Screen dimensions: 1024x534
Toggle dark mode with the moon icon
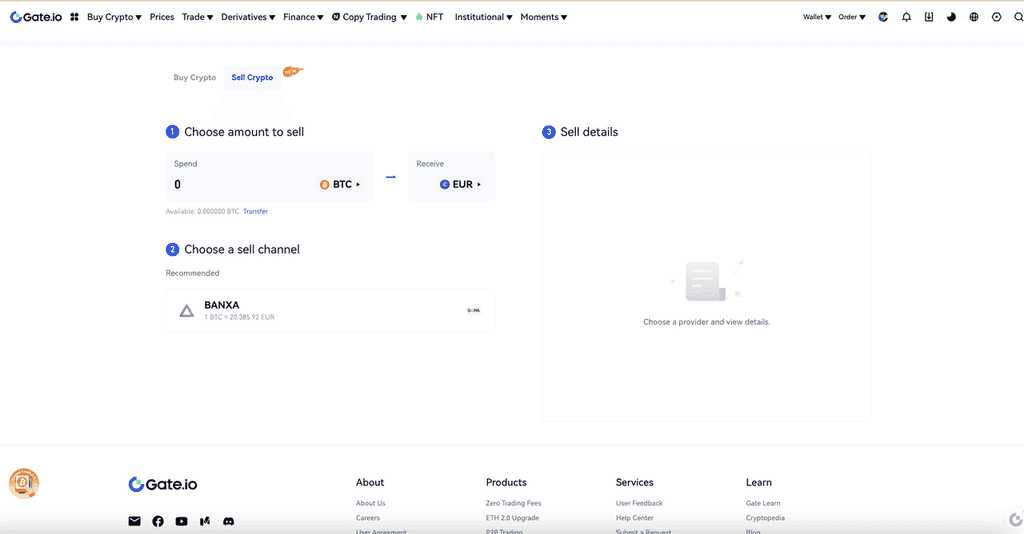pos(951,17)
